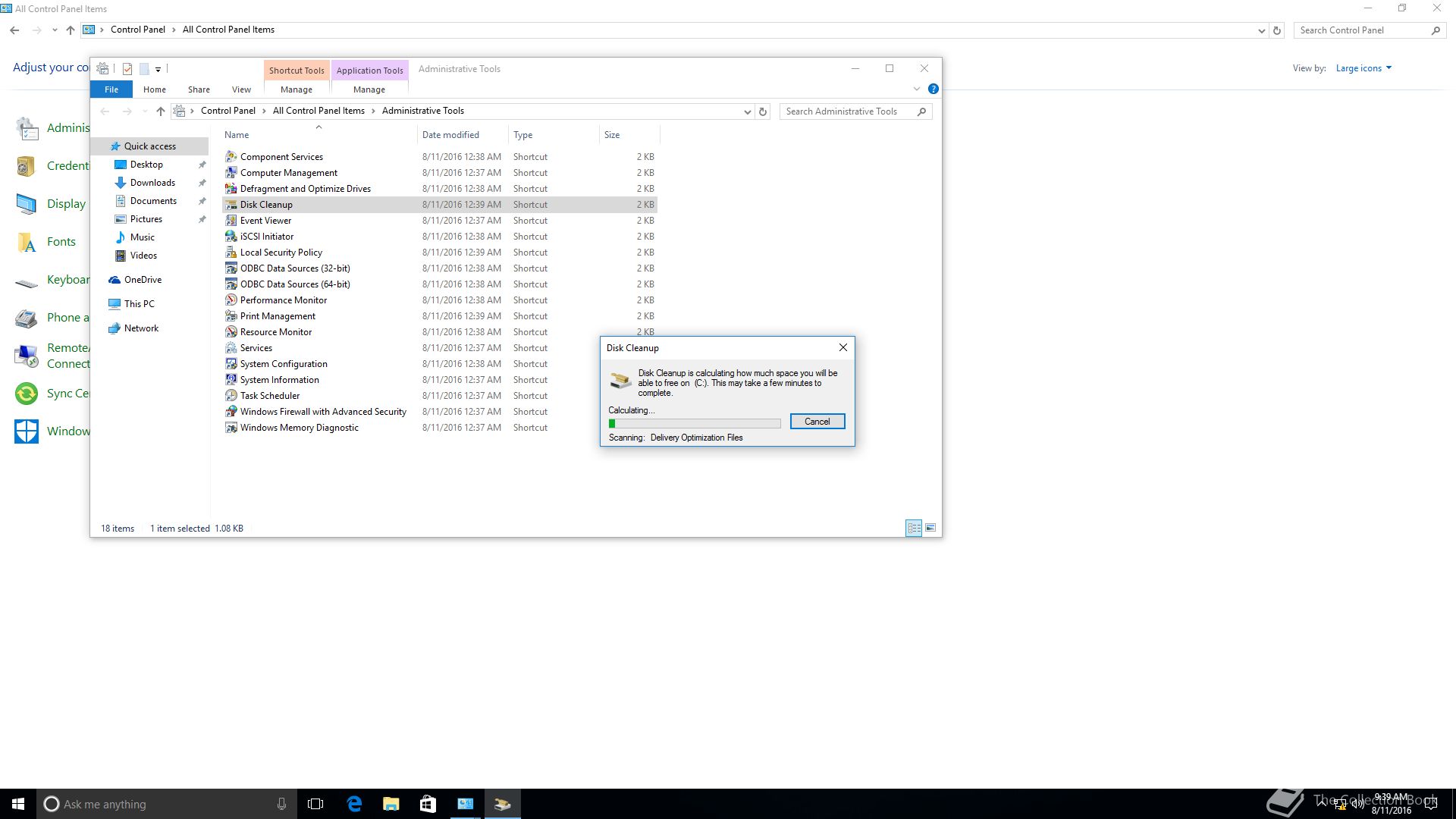Open Local Security Policy icon
The height and width of the screenshot is (819, 1456).
pyautogui.click(x=231, y=252)
